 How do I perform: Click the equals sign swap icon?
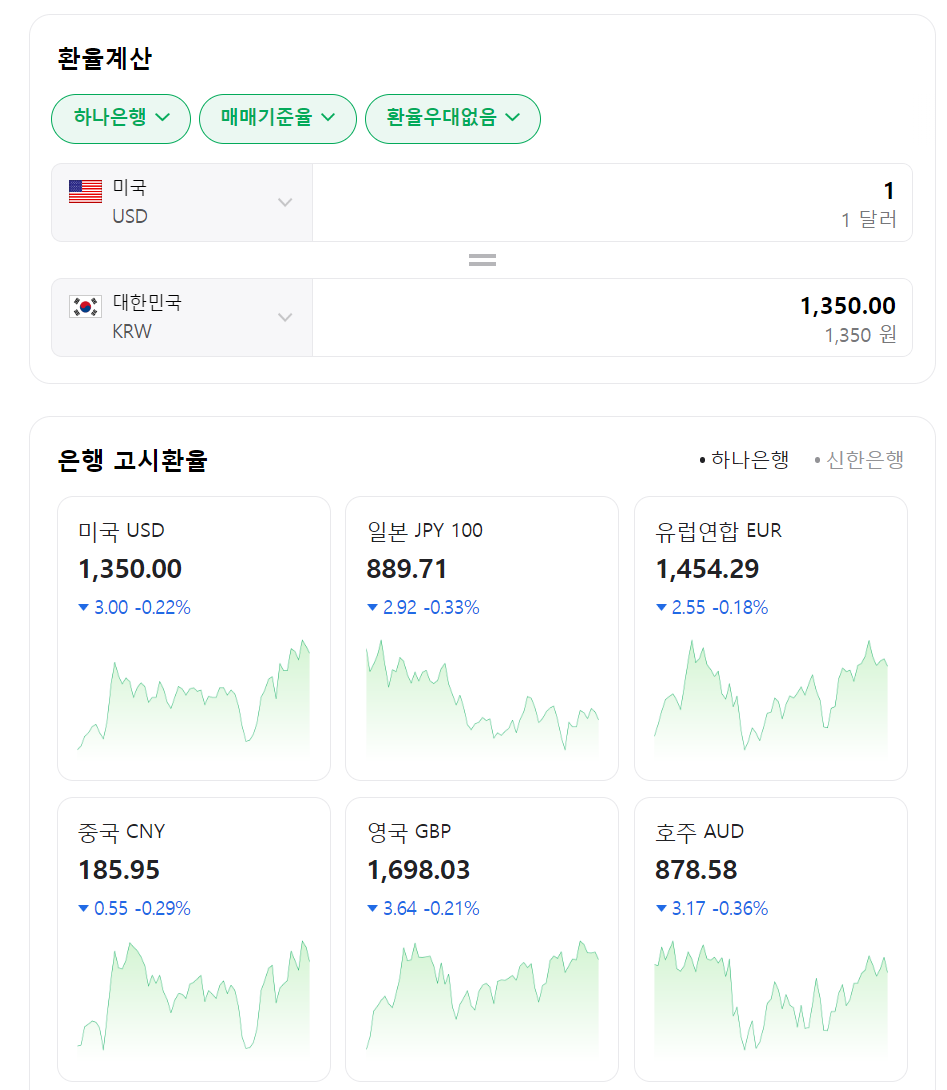point(482,260)
